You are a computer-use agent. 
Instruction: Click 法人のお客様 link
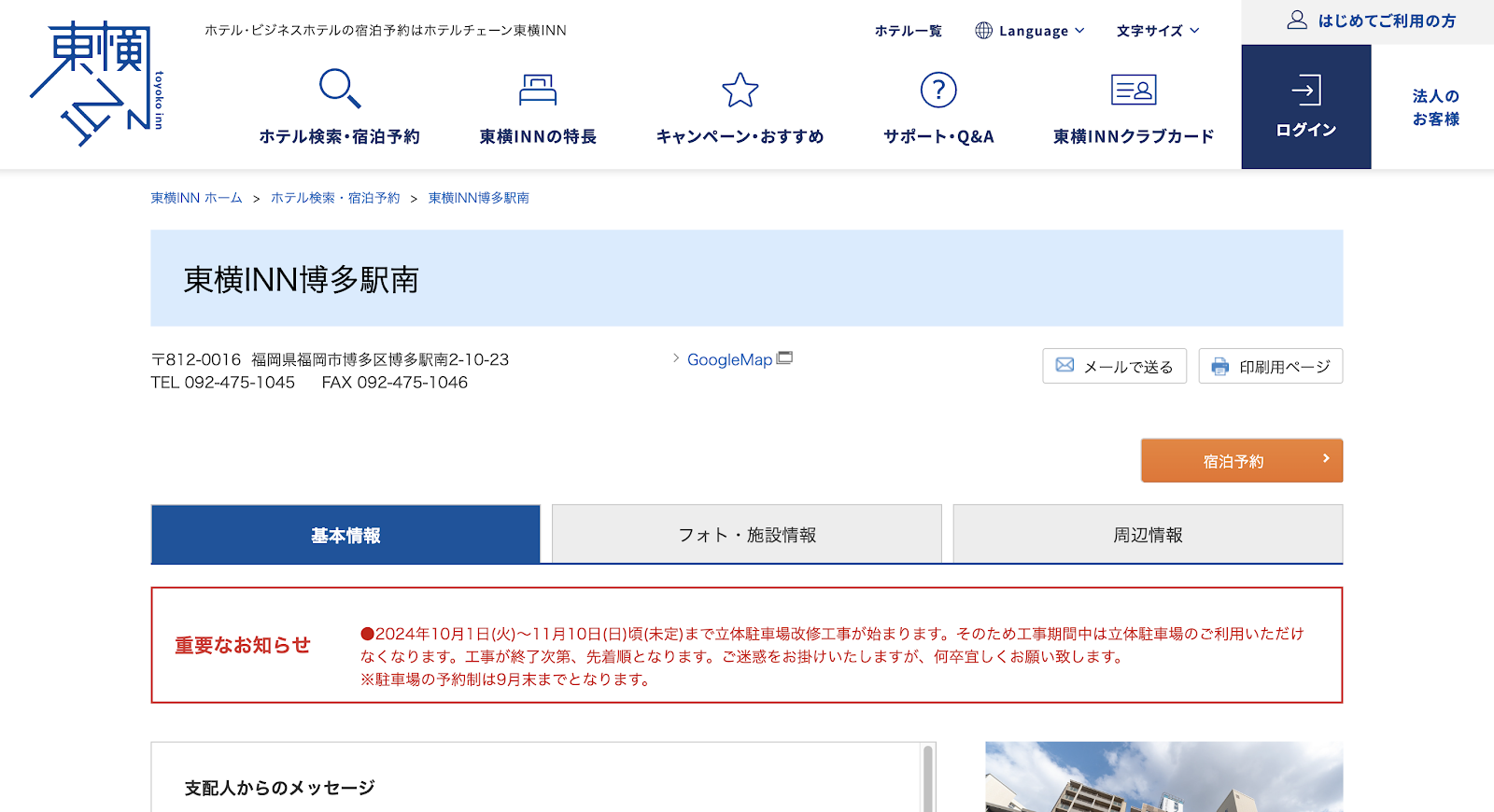(x=1435, y=107)
